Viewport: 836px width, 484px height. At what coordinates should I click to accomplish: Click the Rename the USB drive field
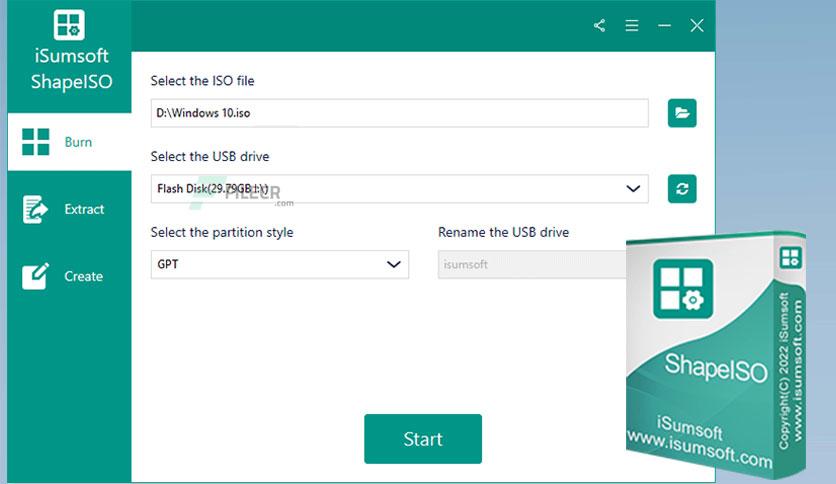tap(532, 264)
